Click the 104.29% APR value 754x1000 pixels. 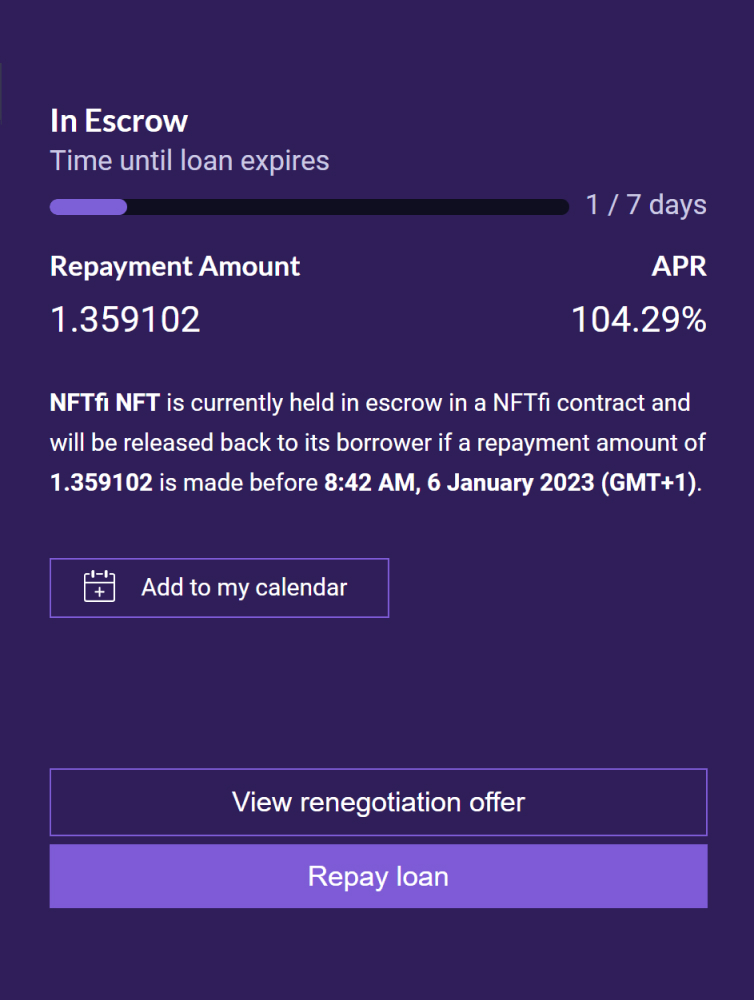[x=639, y=320]
